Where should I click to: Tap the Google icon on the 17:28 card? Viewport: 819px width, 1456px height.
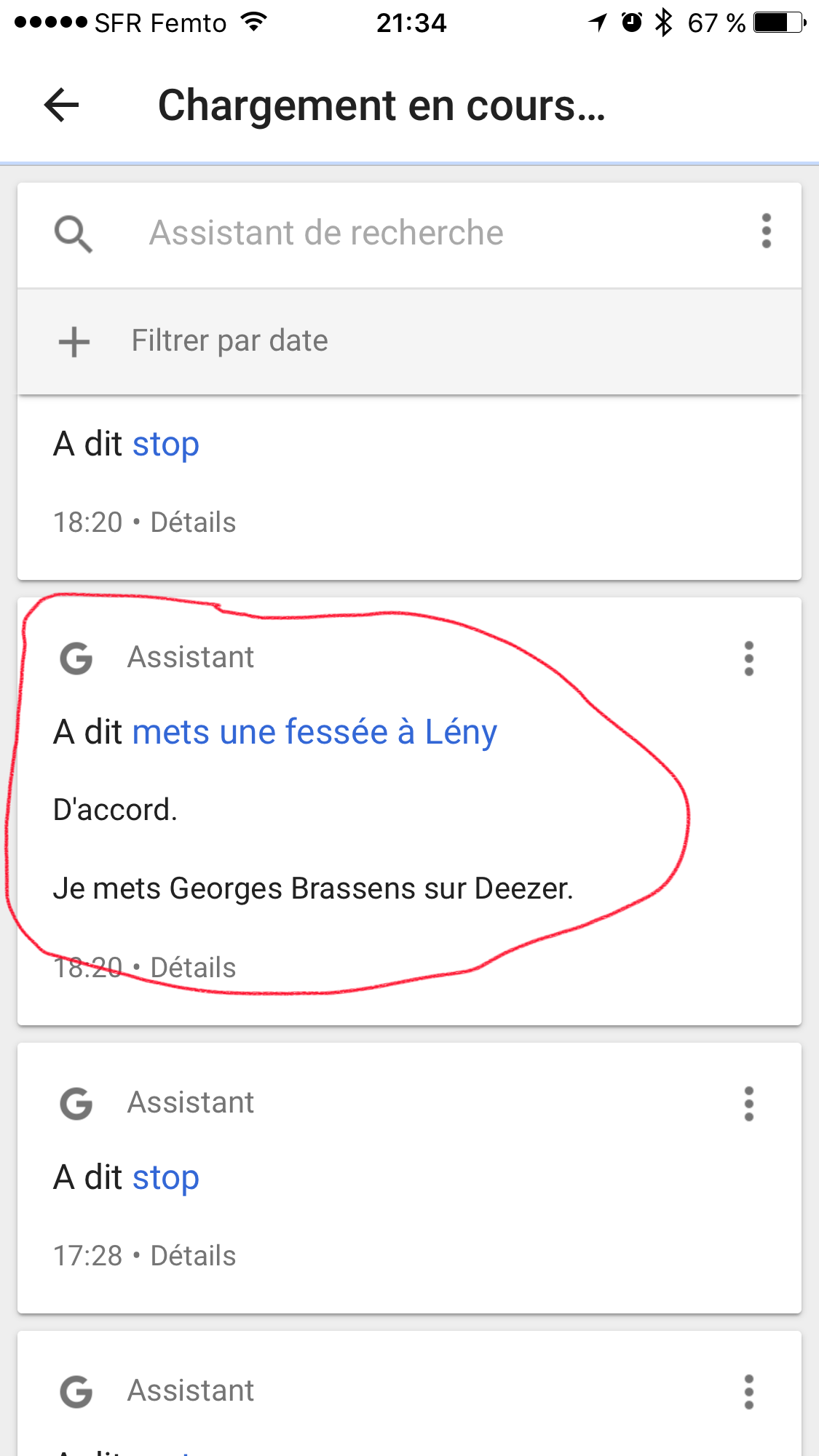coord(76,1104)
